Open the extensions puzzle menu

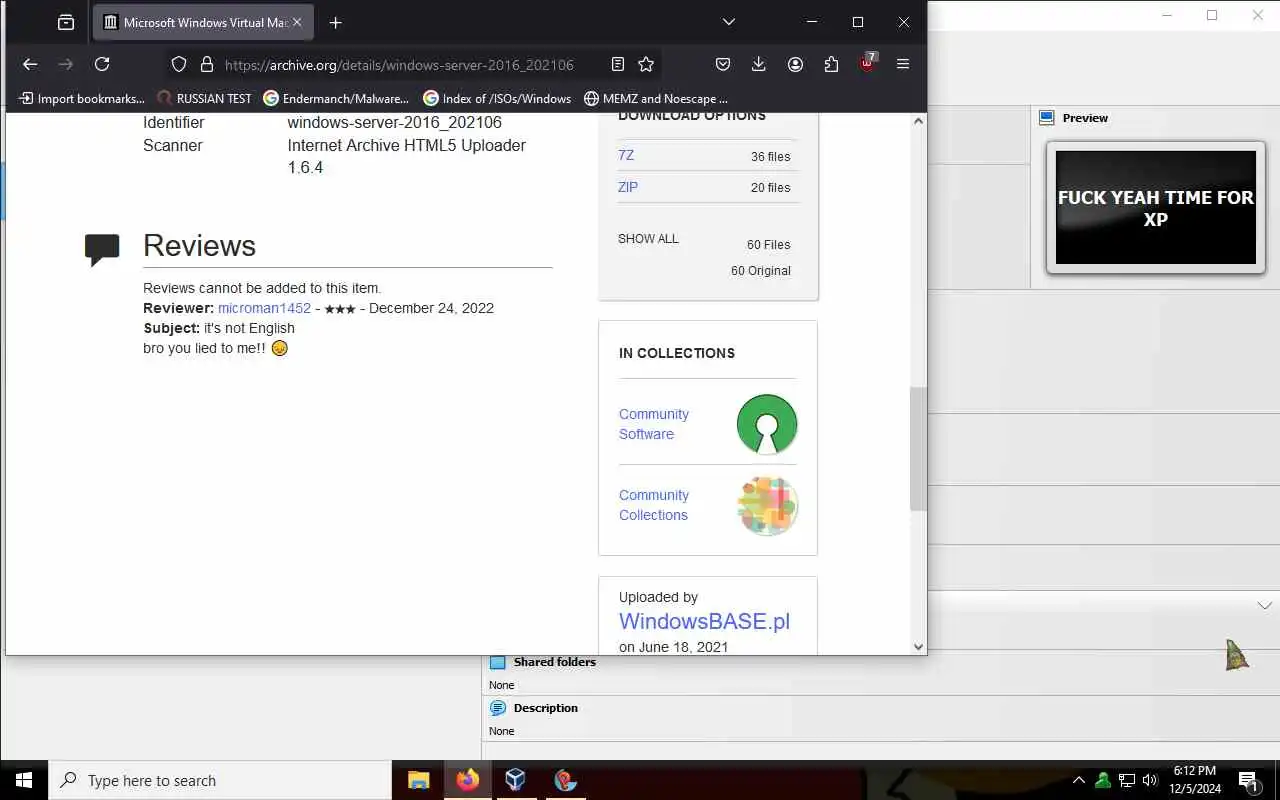click(x=831, y=64)
